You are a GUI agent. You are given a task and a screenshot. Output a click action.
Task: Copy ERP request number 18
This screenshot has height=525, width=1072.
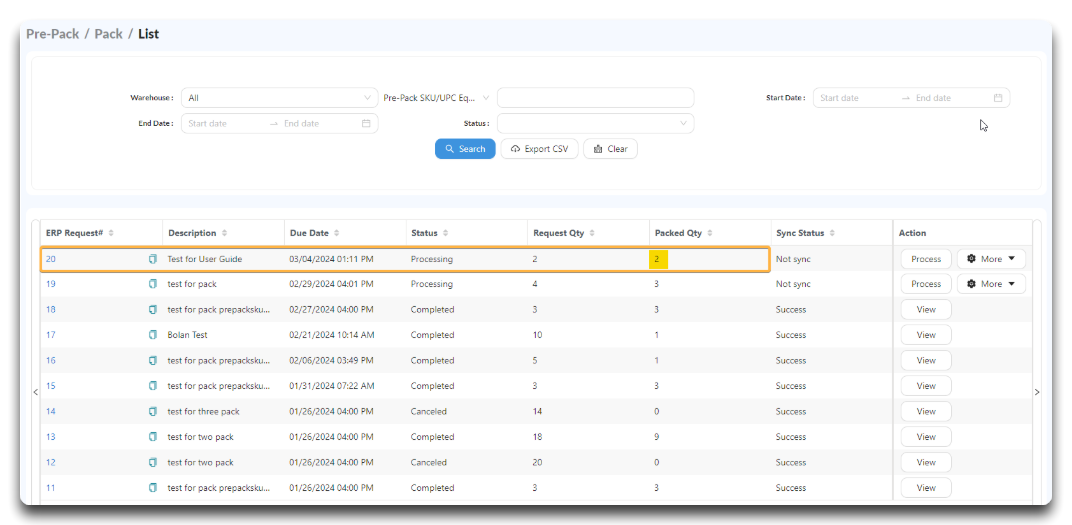coord(152,310)
